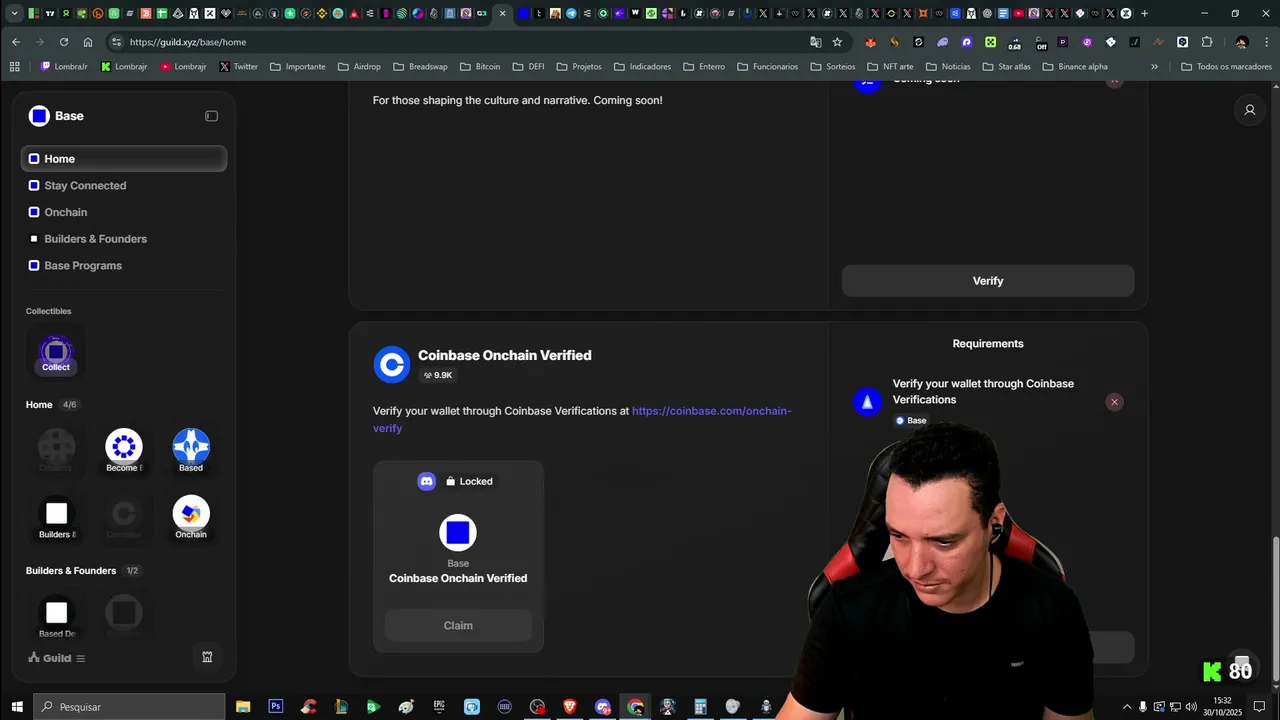Open the Based De role badge

[x=57, y=617]
